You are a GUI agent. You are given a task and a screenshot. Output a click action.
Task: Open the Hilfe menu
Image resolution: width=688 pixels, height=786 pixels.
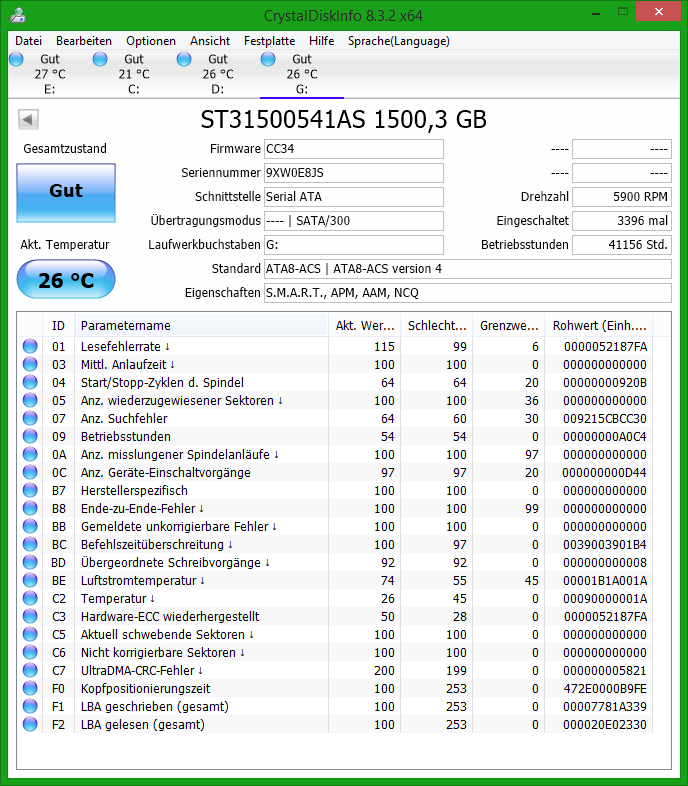(x=321, y=41)
